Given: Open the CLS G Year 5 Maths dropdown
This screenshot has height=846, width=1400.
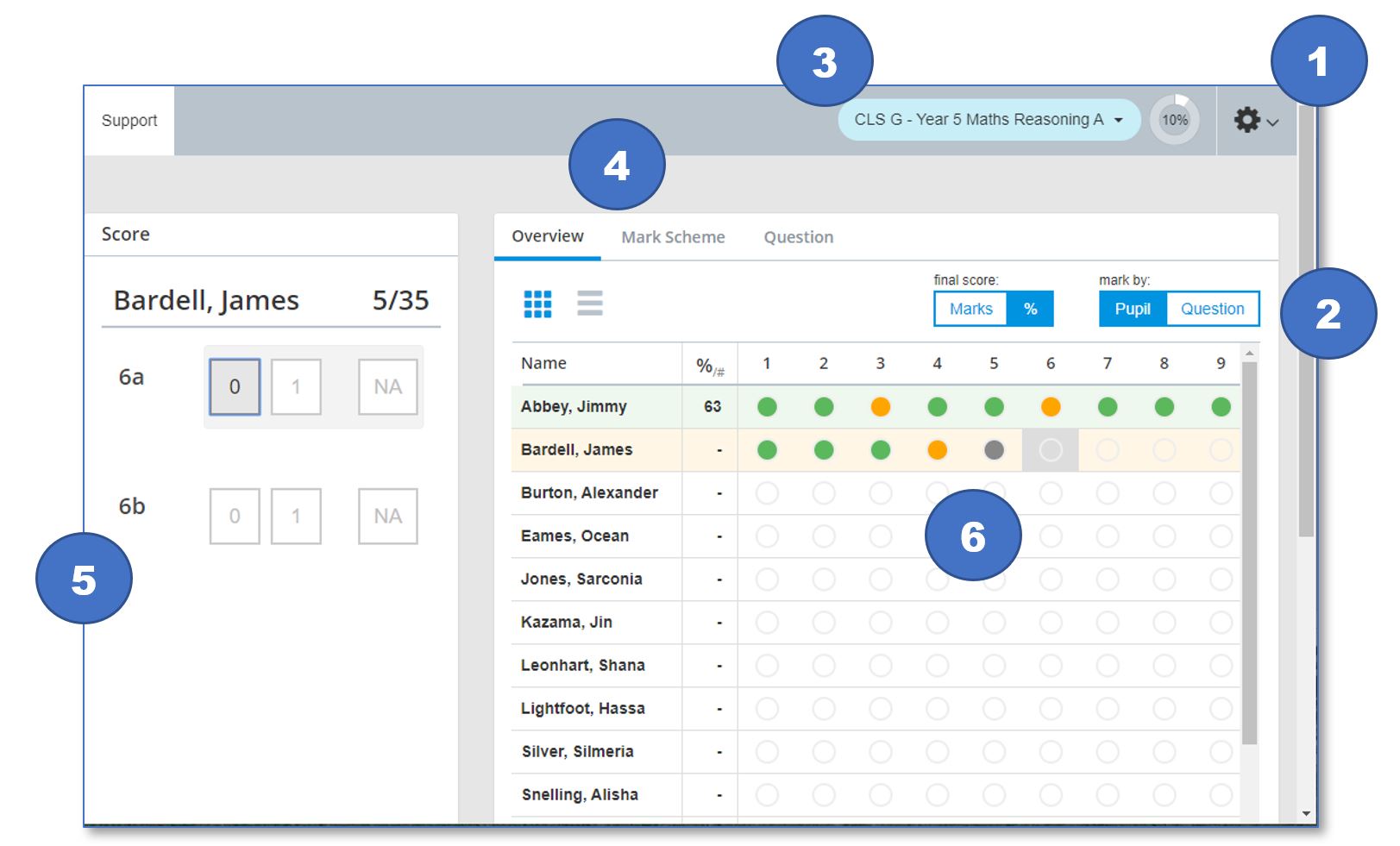Looking at the screenshot, I should click(989, 120).
